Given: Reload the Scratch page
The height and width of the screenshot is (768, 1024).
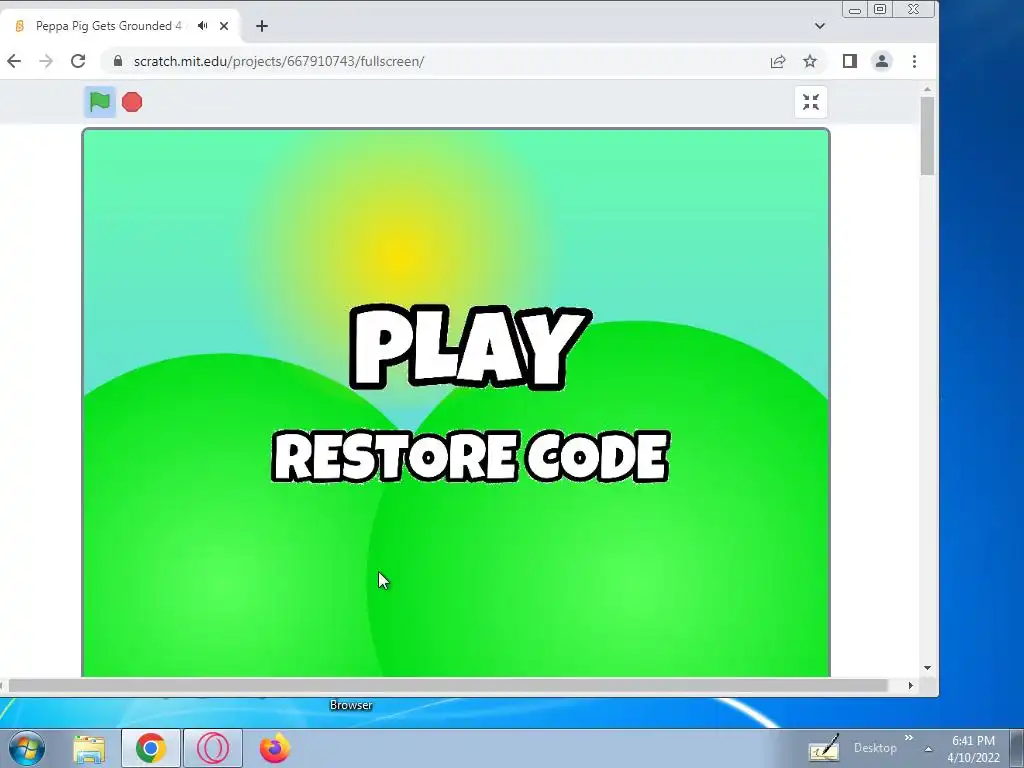Looking at the screenshot, I should (x=78, y=61).
